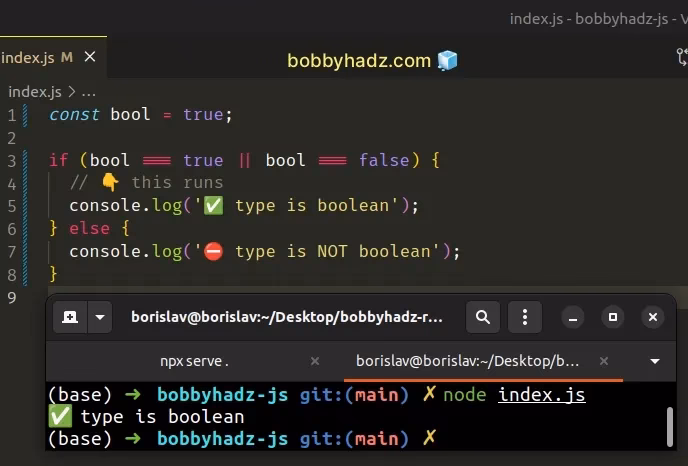Click the 'true' value on line 1
Viewport: 688px width, 466px height.
pos(203,115)
